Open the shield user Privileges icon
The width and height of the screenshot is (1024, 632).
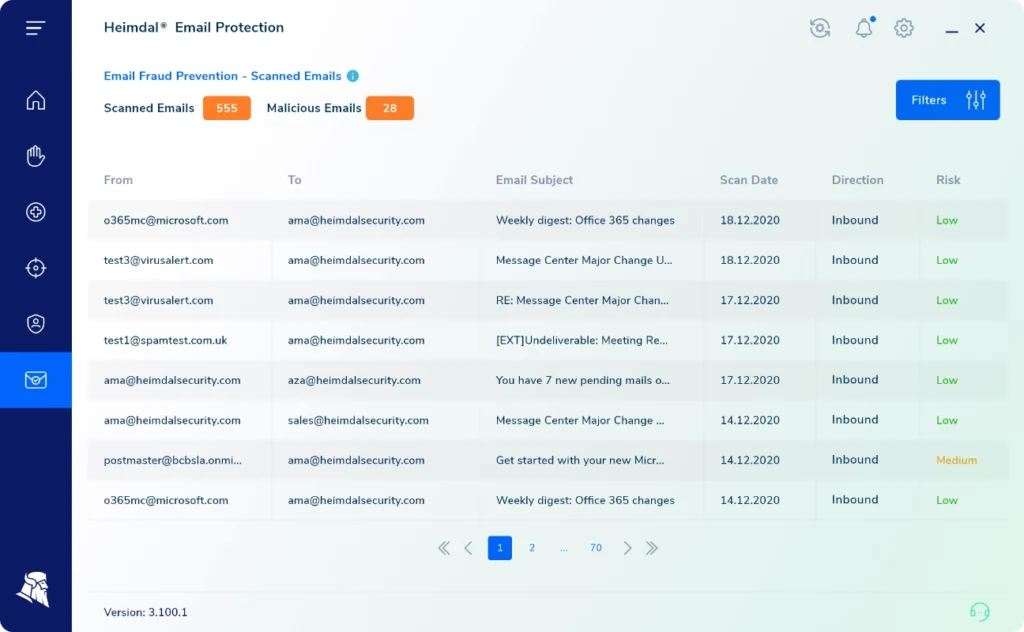coord(35,324)
